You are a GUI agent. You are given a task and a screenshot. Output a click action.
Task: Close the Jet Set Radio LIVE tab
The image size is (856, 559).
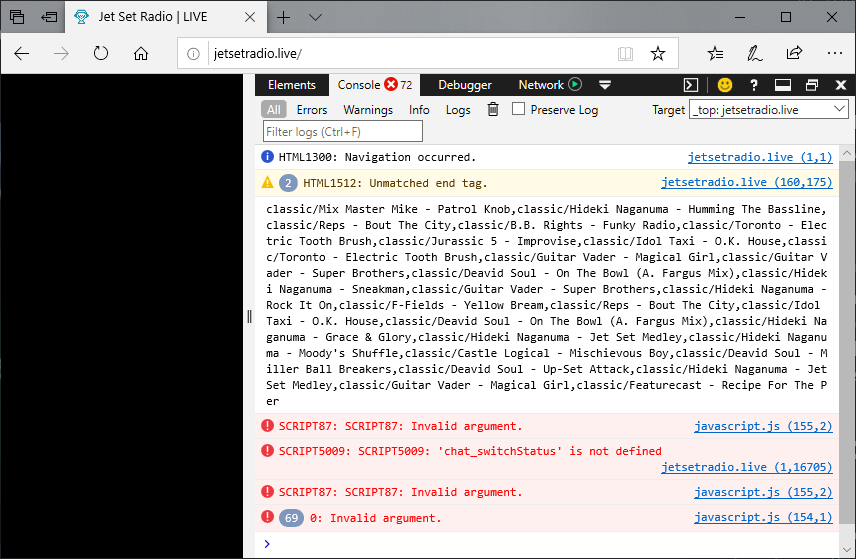pyautogui.click(x=250, y=17)
